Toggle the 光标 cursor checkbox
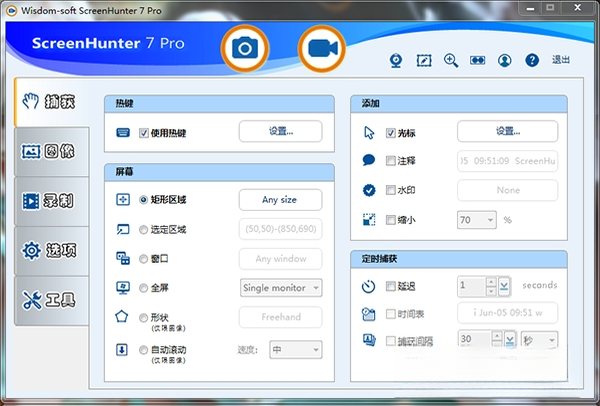This screenshot has width=600, height=406. click(391, 133)
